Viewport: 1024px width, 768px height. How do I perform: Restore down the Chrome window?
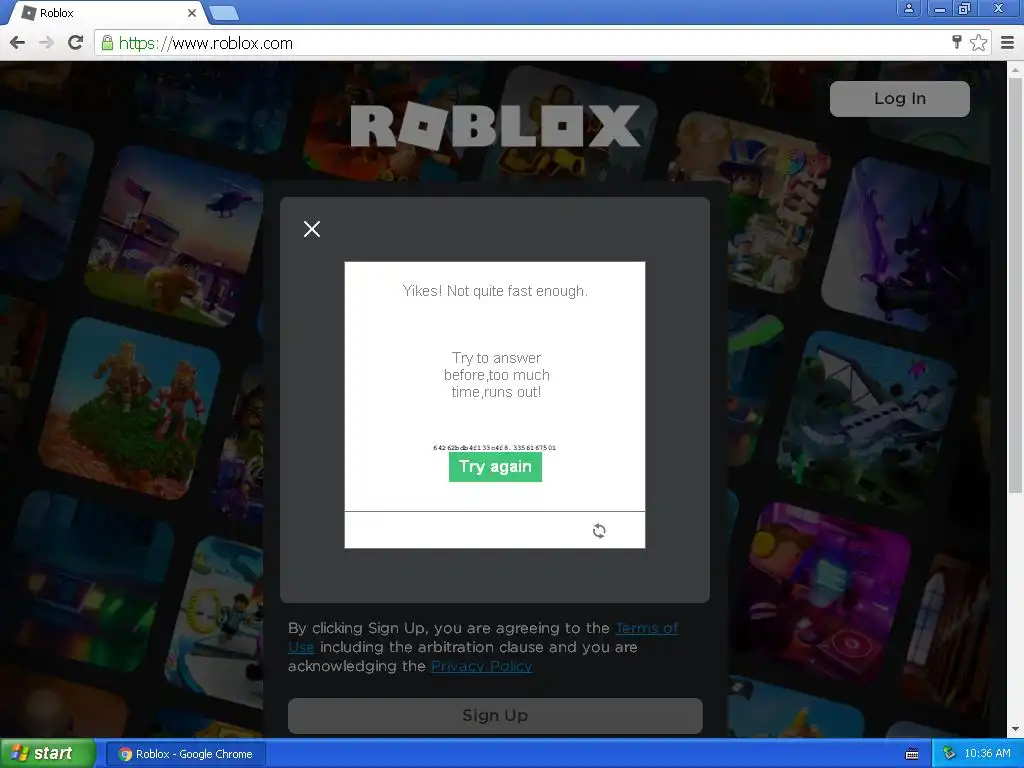coord(964,8)
